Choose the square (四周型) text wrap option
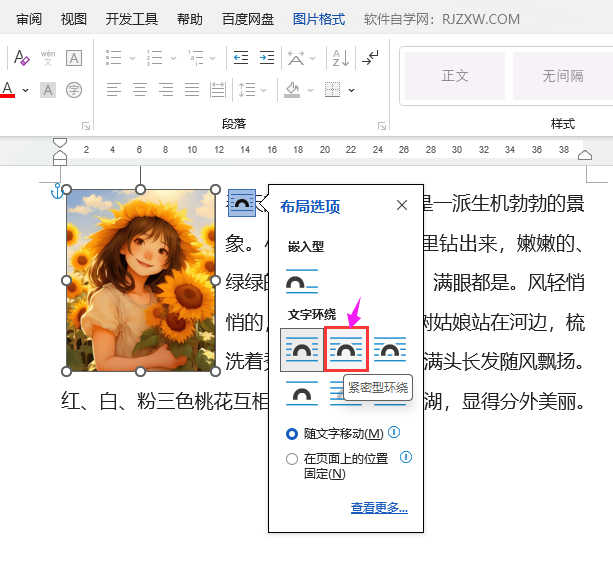 click(x=302, y=349)
